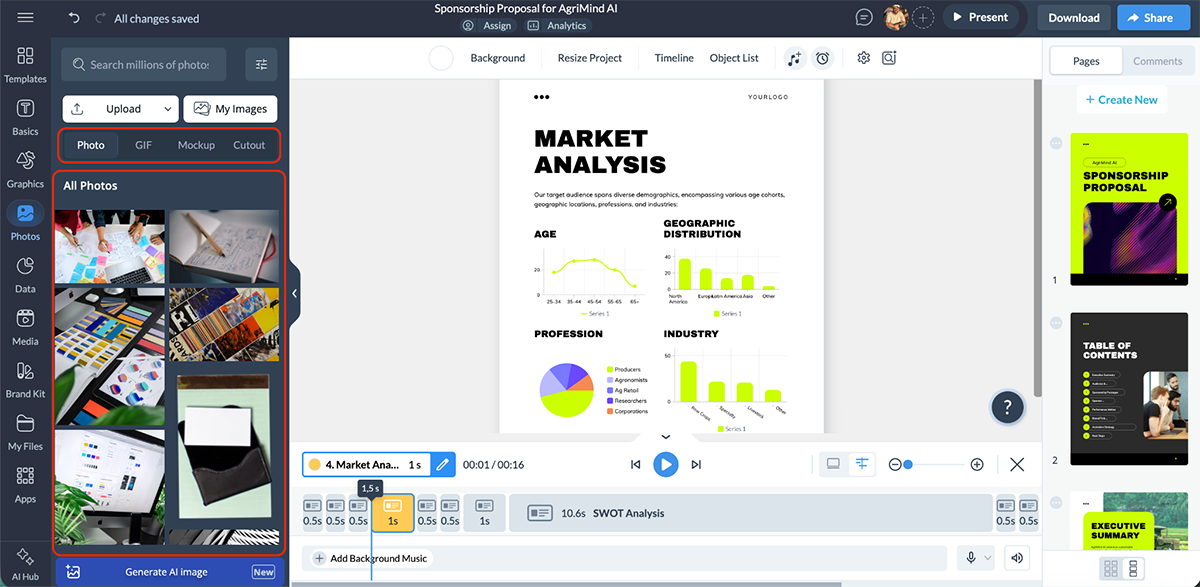Click the find and replace icon
Image resolution: width=1200 pixels, height=587 pixels.
(x=890, y=58)
